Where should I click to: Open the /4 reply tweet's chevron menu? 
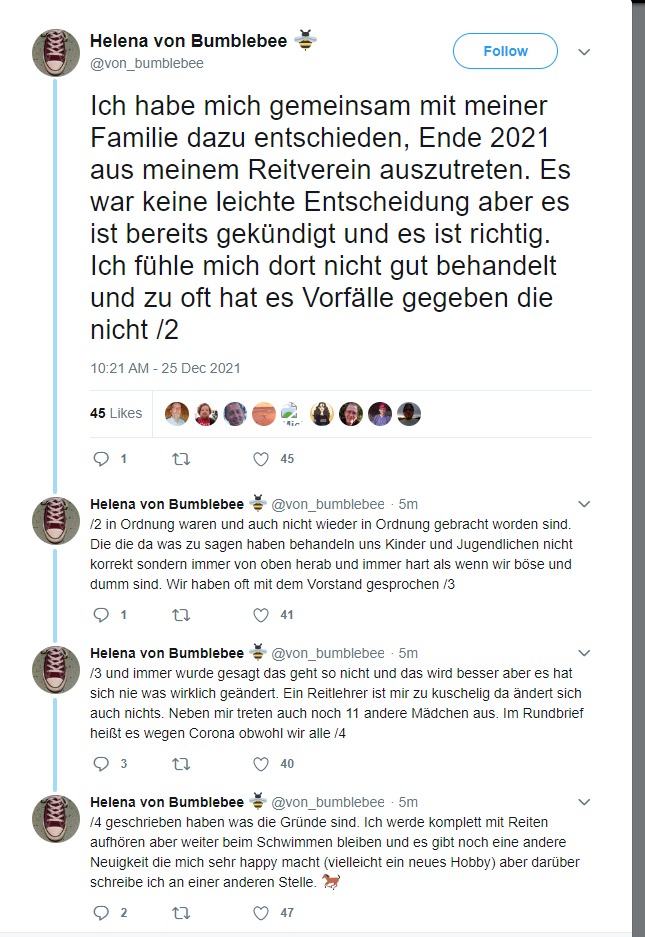[585, 802]
